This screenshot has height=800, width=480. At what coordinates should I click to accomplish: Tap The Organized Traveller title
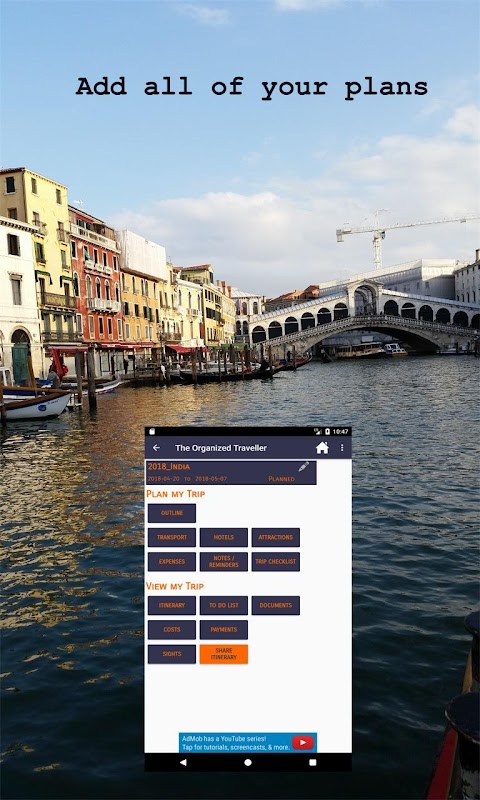[x=221, y=448]
